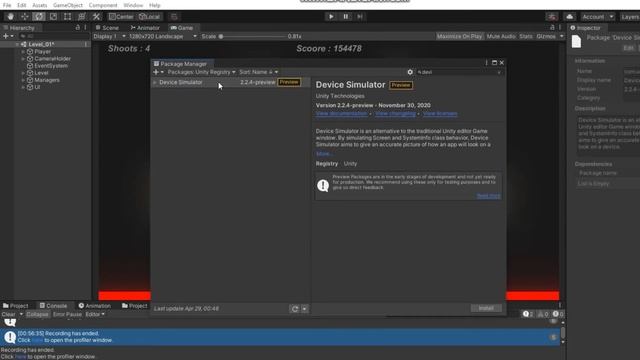Select the Rotate tool in the toolbar

39,17
